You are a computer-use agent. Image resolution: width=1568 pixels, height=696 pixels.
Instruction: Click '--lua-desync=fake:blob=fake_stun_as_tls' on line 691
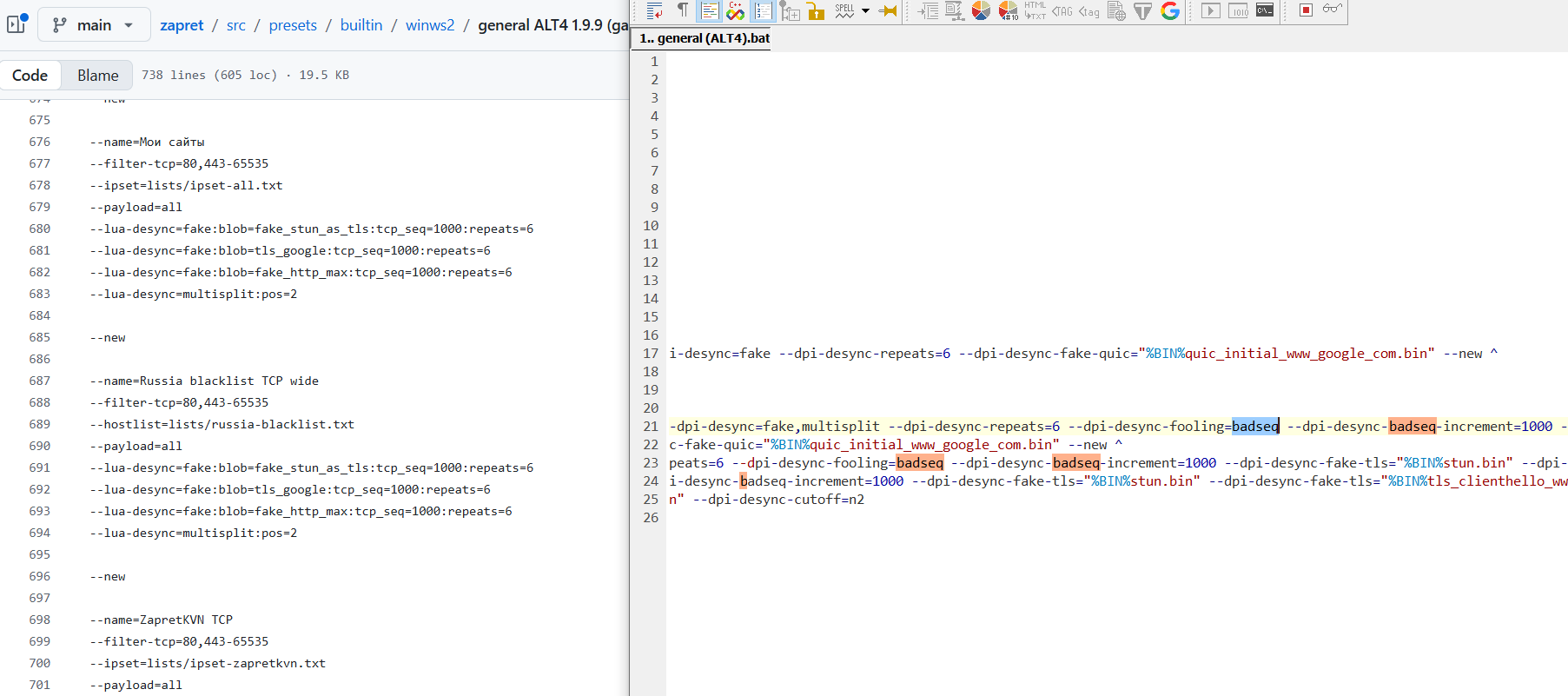tap(232, 467)
